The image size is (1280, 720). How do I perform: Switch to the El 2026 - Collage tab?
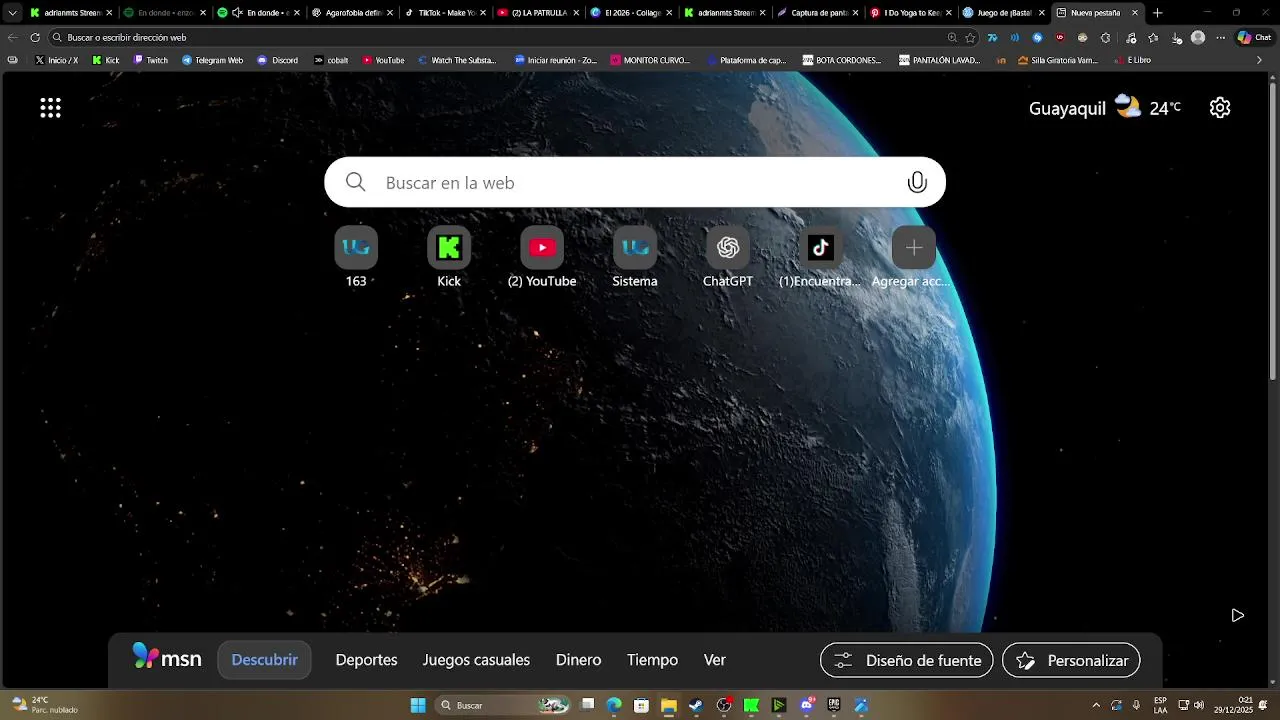tap(631, 13)
